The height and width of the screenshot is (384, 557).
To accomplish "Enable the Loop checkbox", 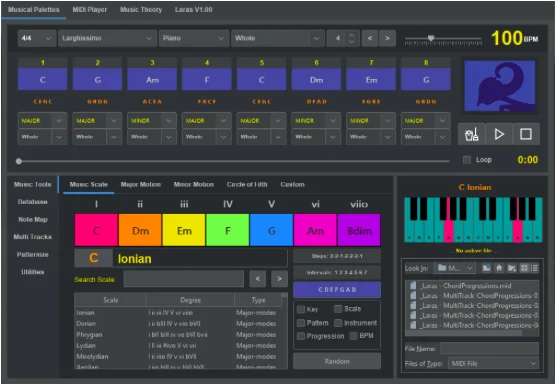I will (467, 160).
